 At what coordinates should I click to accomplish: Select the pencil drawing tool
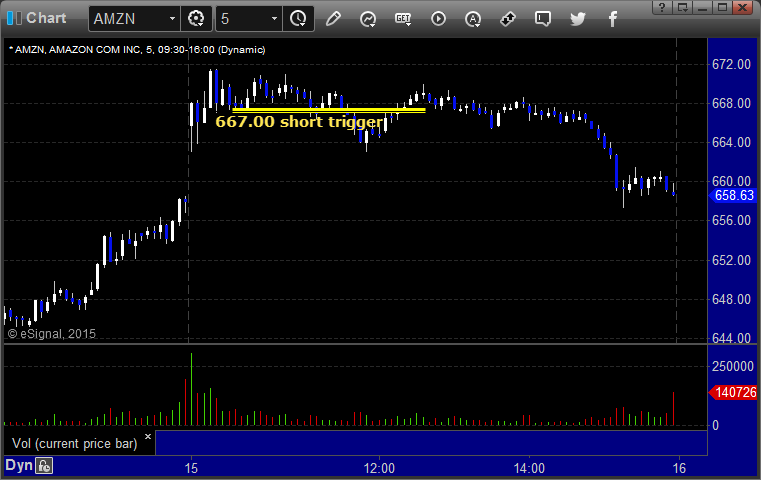pos(333,18)
